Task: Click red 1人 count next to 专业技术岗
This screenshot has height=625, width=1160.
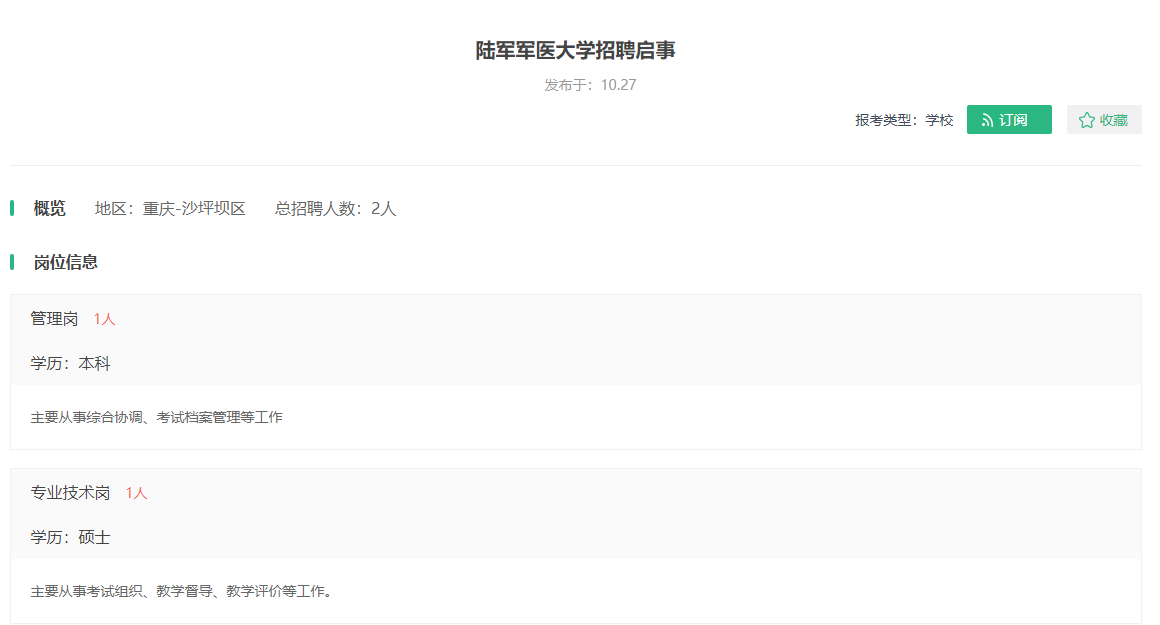Action: [x=136, y=493]
